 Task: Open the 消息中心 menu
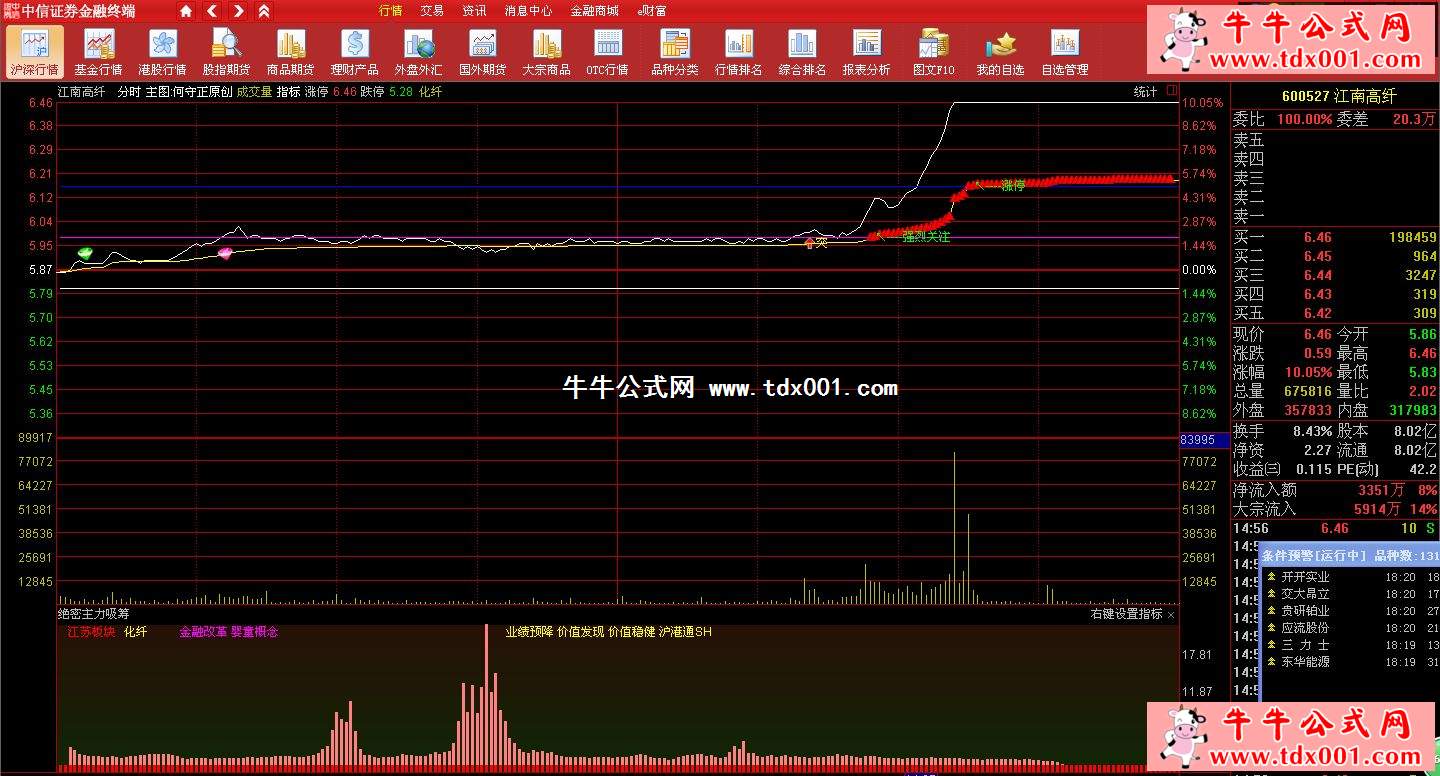(x=528, y=11)
